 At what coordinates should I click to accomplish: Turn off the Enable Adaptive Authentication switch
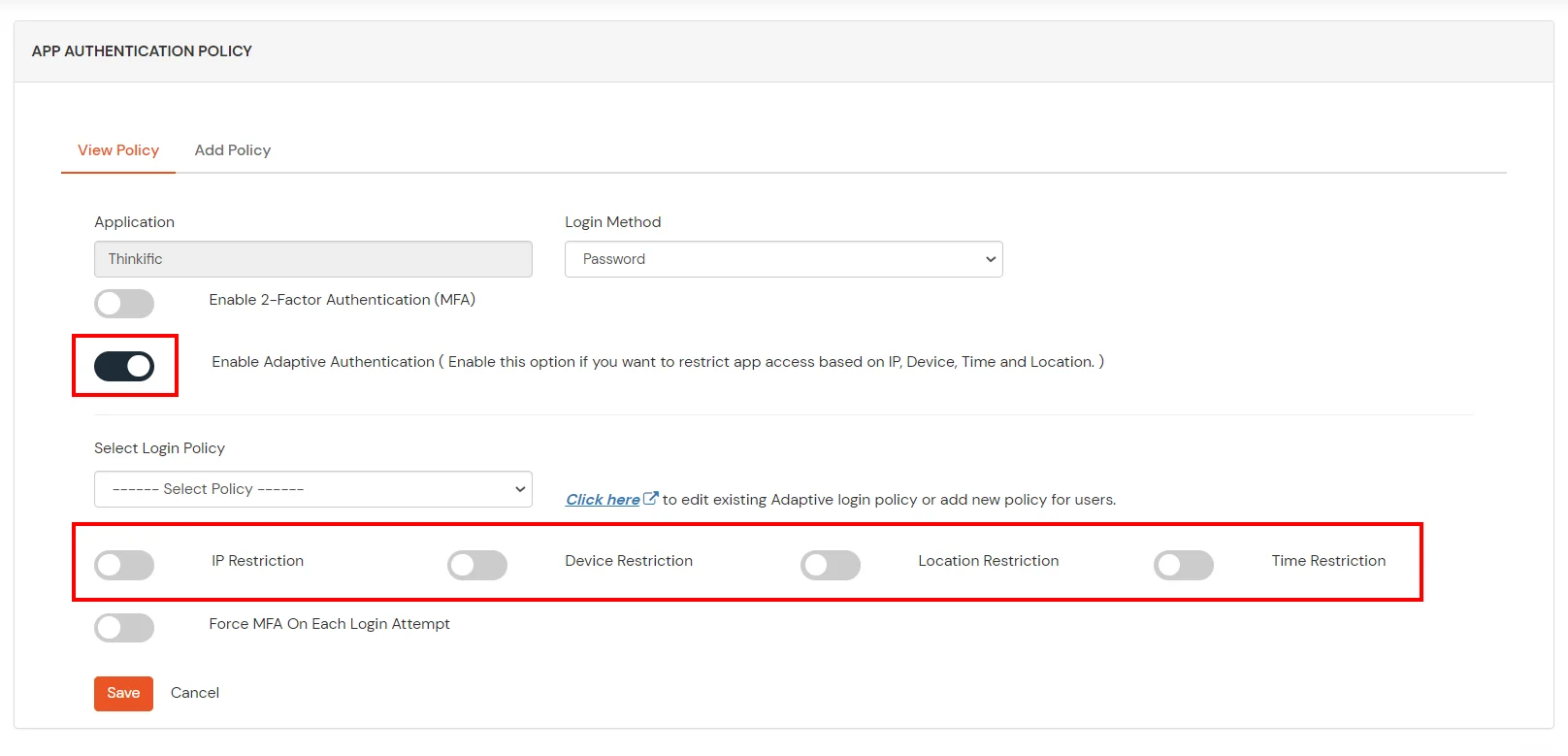coord(124,366)
